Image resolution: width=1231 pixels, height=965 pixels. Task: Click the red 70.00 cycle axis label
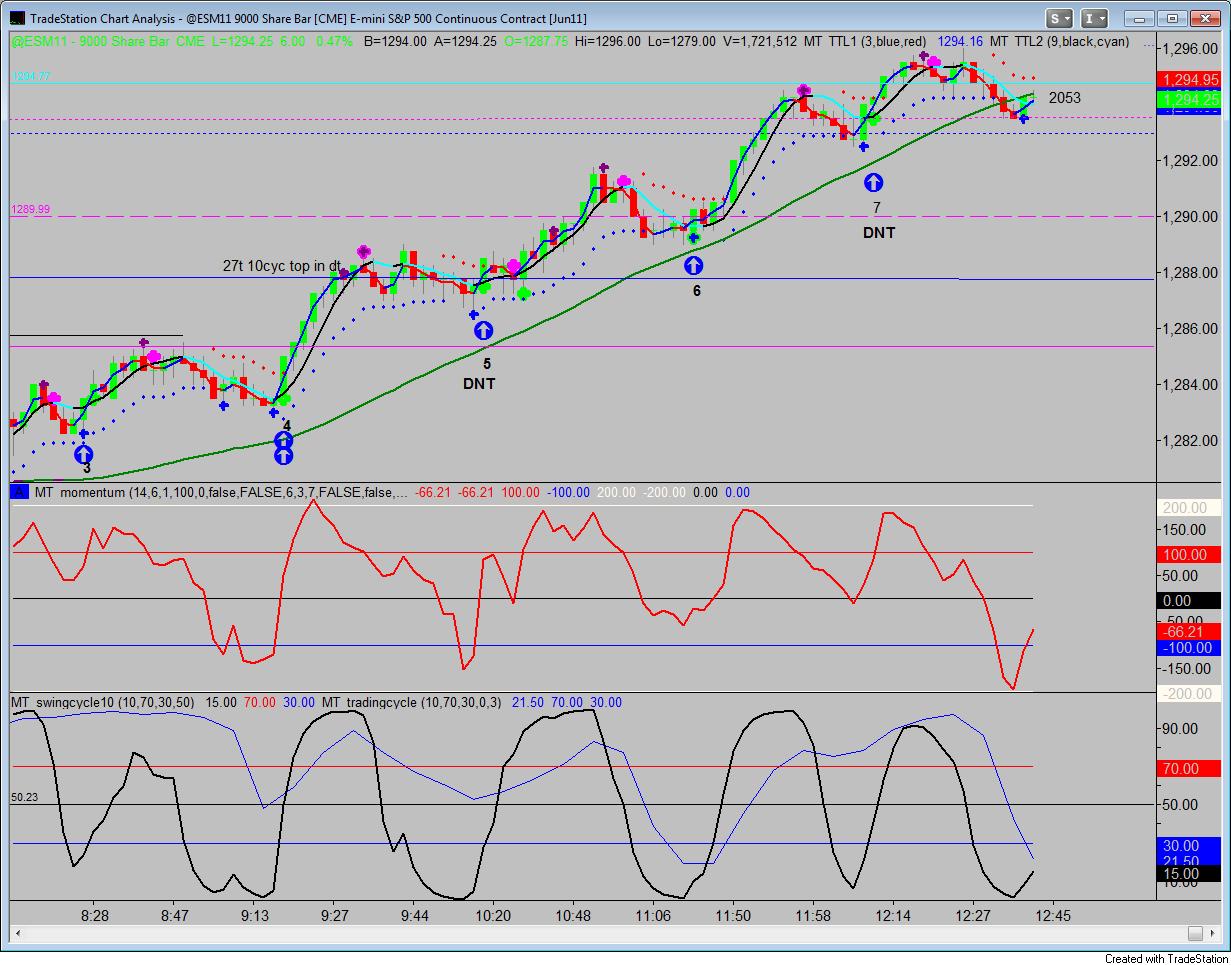tap(1189, 769)
